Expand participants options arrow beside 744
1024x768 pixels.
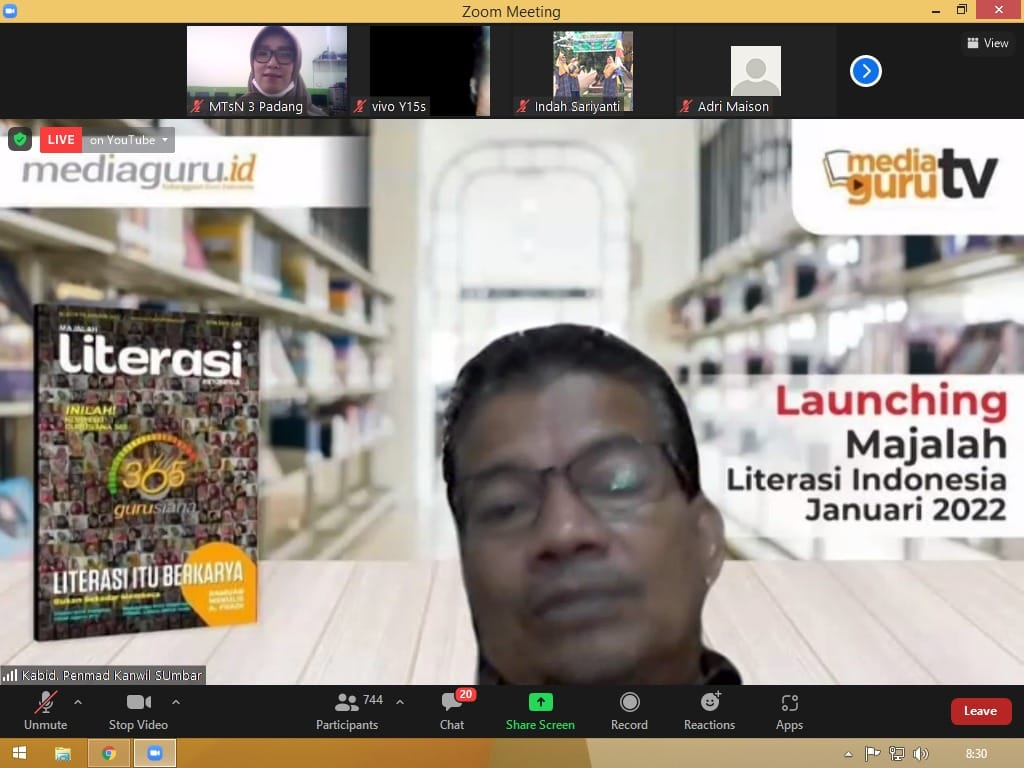400,702
